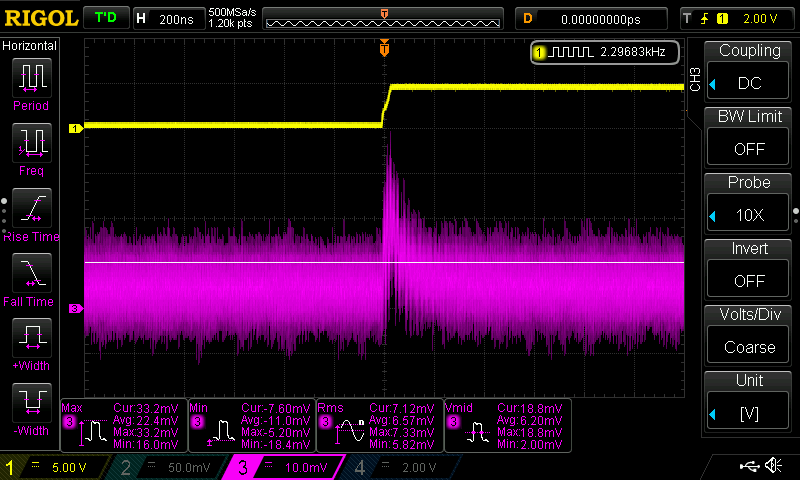This screenshot has height=480, width=800.
Task: Select the +Width measurement icon
Action: tap(31, 338)
